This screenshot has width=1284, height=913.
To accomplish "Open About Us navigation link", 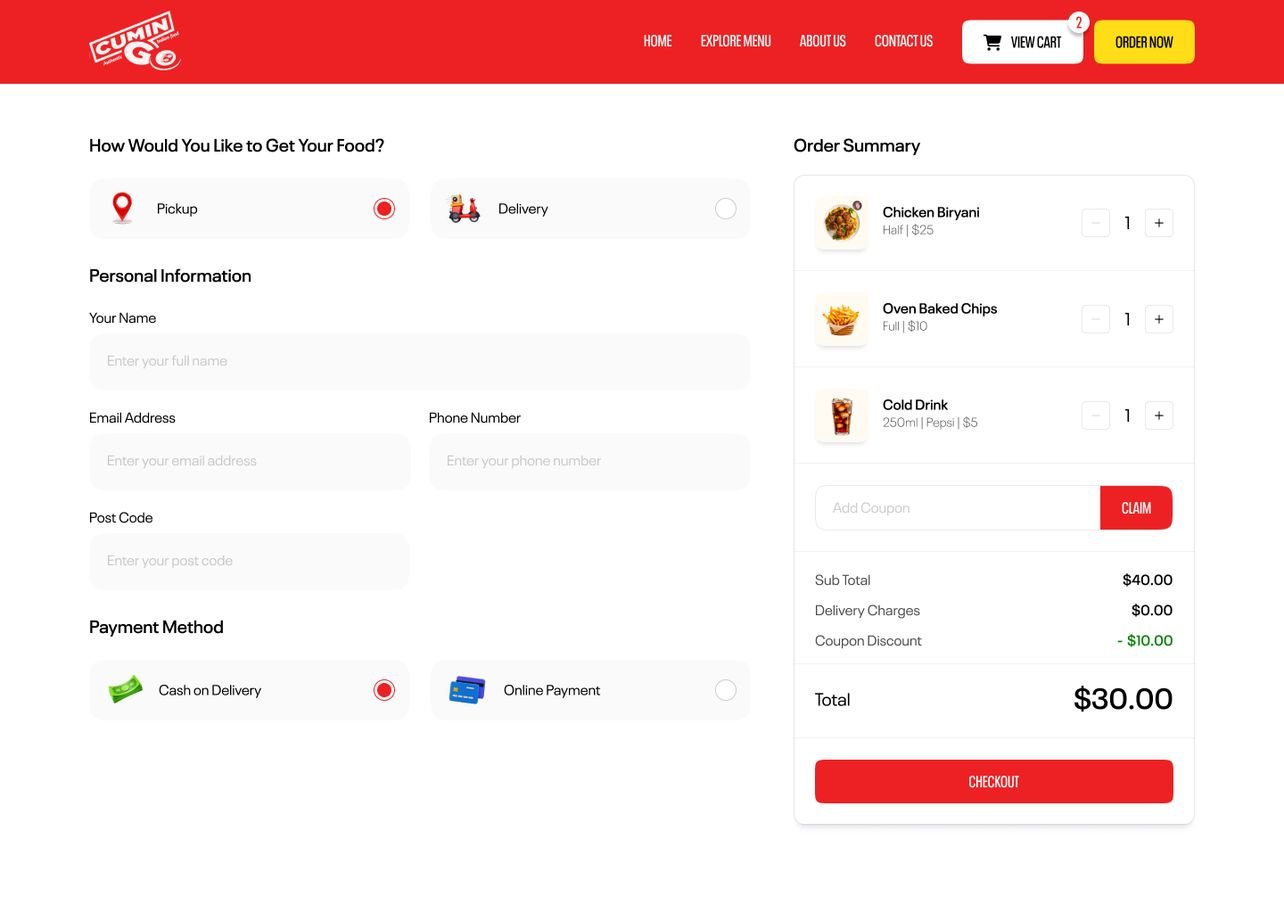I will click(822, 41).
